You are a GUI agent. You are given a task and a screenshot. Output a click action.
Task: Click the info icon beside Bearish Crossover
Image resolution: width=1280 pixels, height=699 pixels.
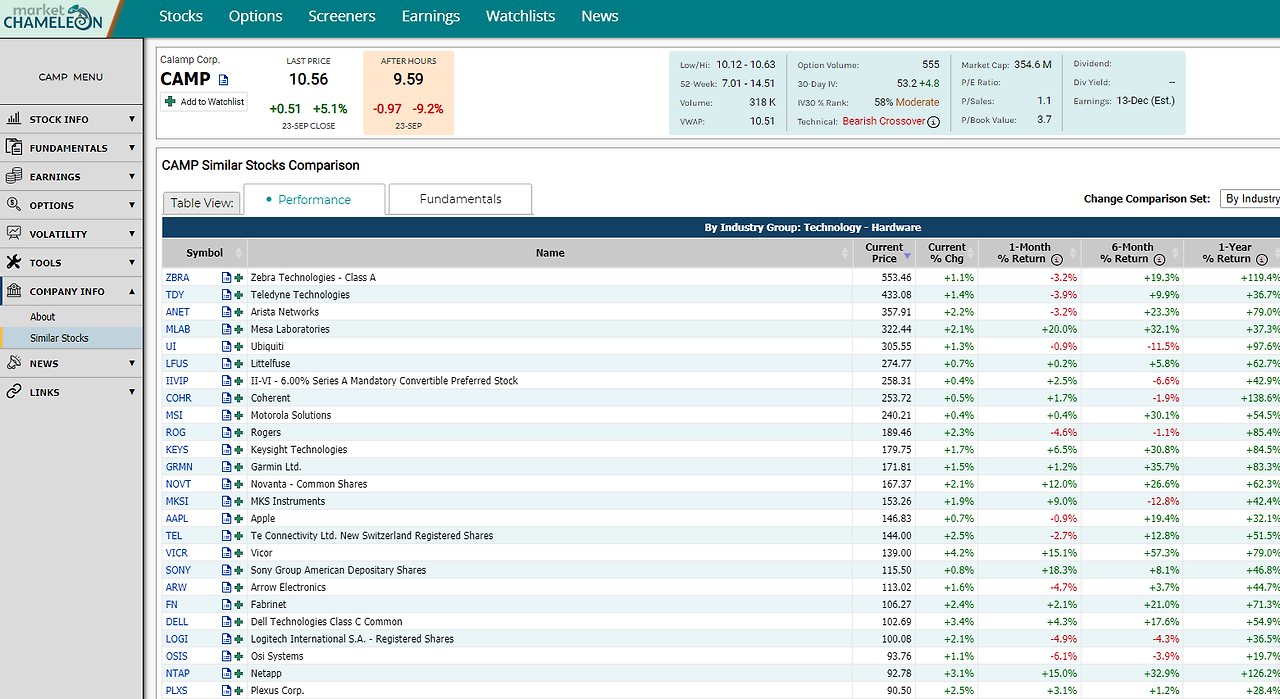(934, 122)
